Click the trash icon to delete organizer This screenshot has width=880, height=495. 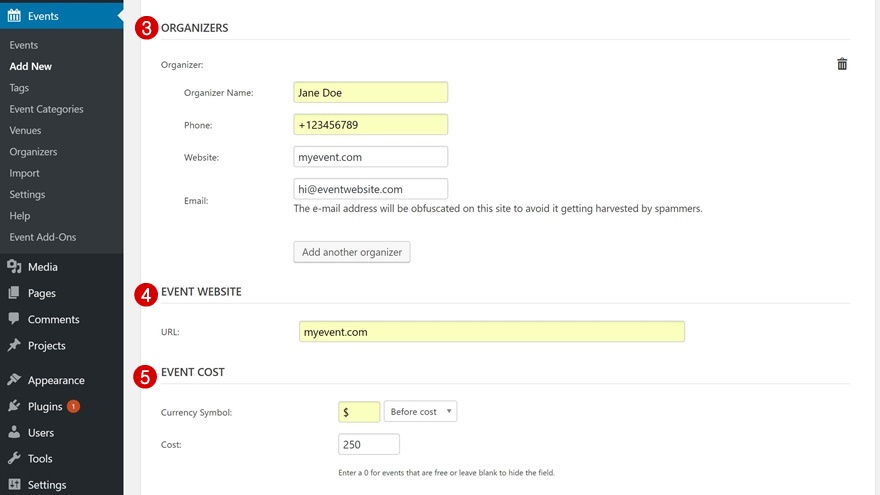(x=842, y=64)
